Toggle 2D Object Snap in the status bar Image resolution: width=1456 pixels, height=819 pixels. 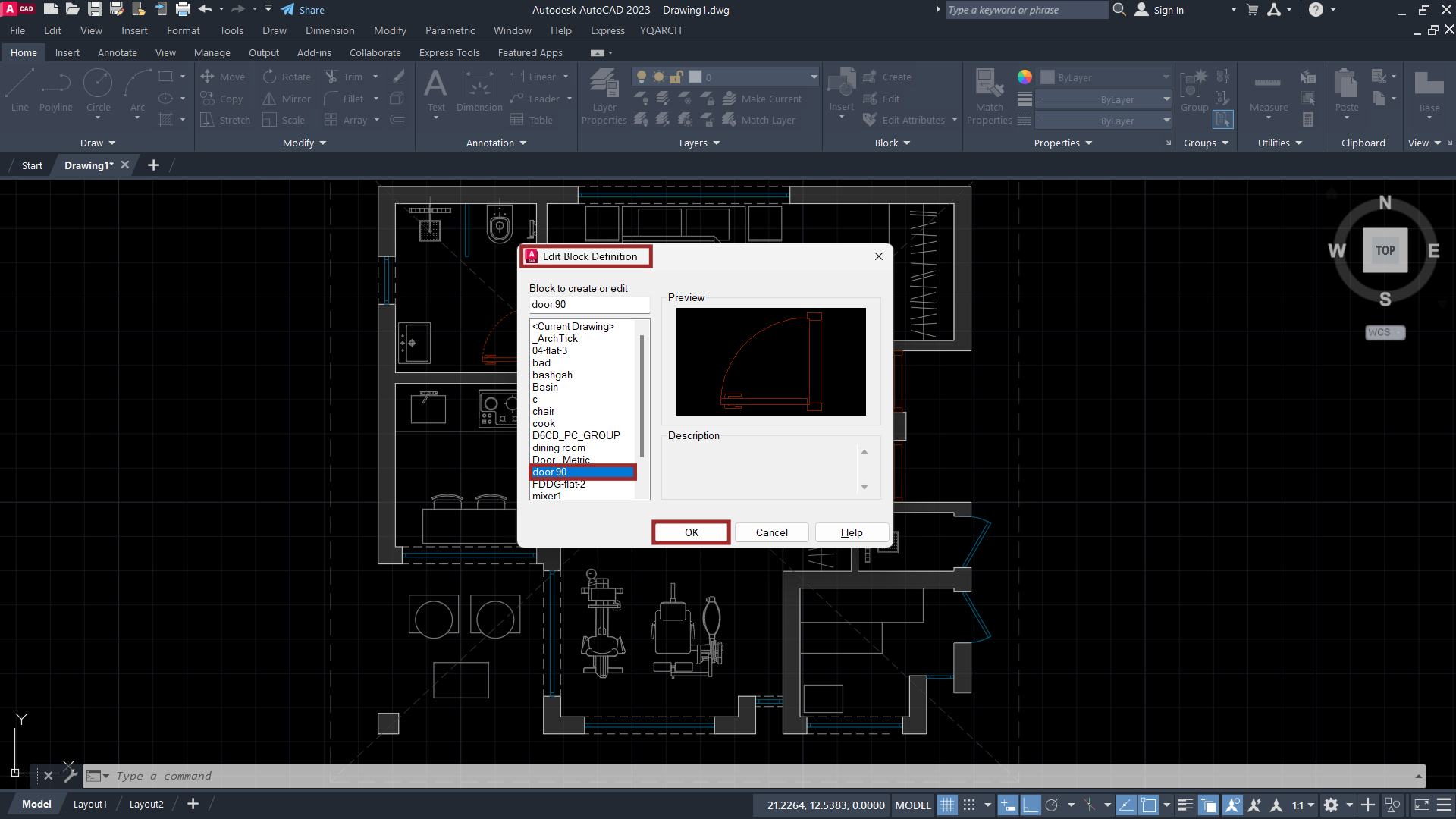click(x=1148, y=805)
